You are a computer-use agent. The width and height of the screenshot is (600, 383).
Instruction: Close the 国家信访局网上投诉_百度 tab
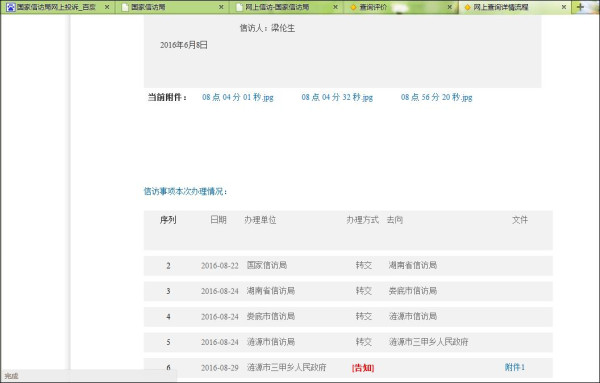pyautogui.click(x=107, y=7)
